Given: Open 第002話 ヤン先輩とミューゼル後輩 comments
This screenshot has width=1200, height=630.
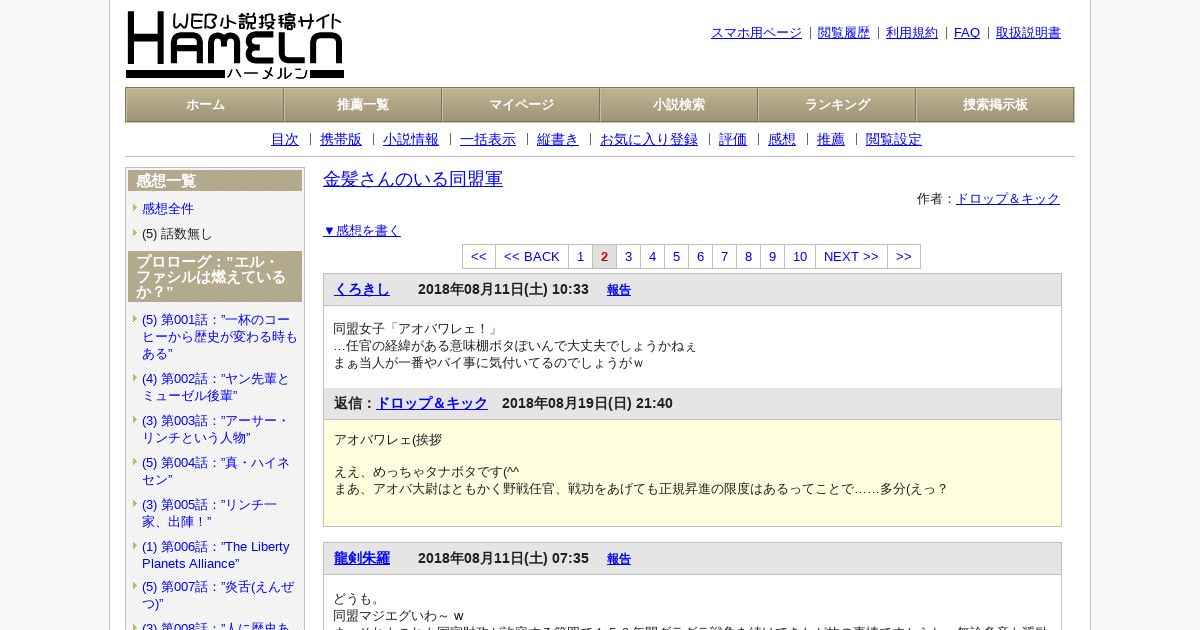Looking at the screenshot, I should click(x=216, y=387).
